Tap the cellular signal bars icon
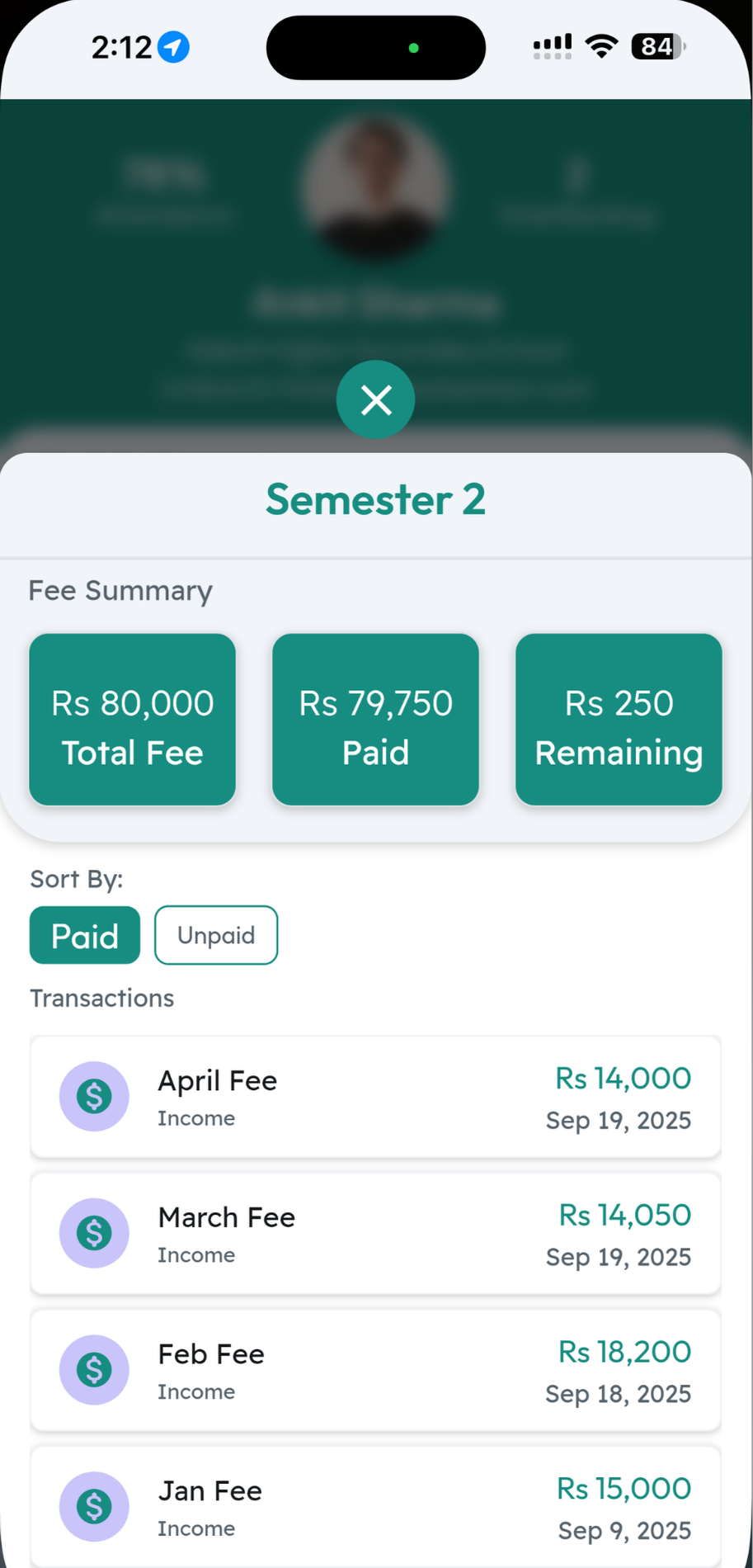Viewport: 753px width, 1568px height. click(553, 46)
